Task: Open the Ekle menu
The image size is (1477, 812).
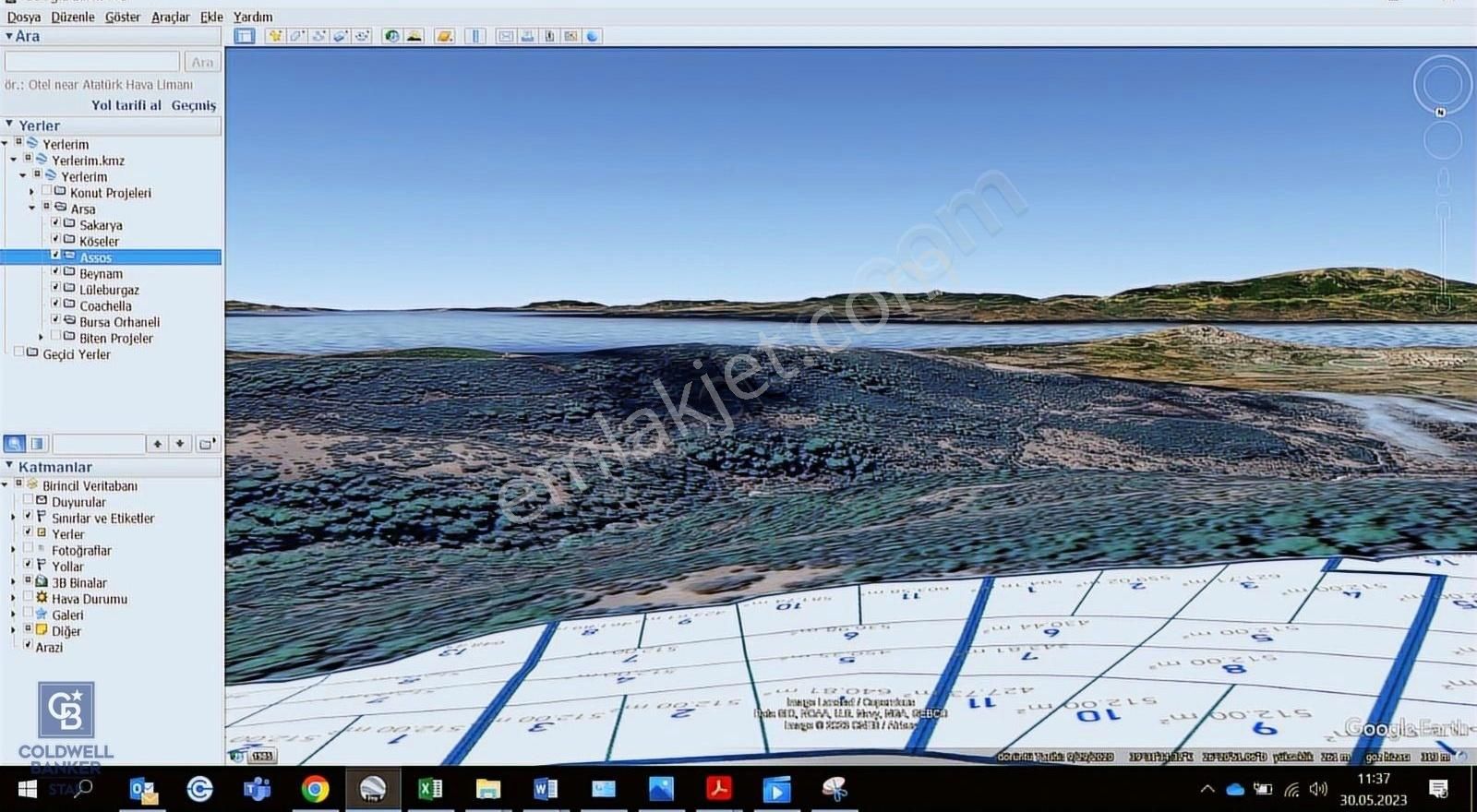Action: pyautogui.click(x=211, y=17)
